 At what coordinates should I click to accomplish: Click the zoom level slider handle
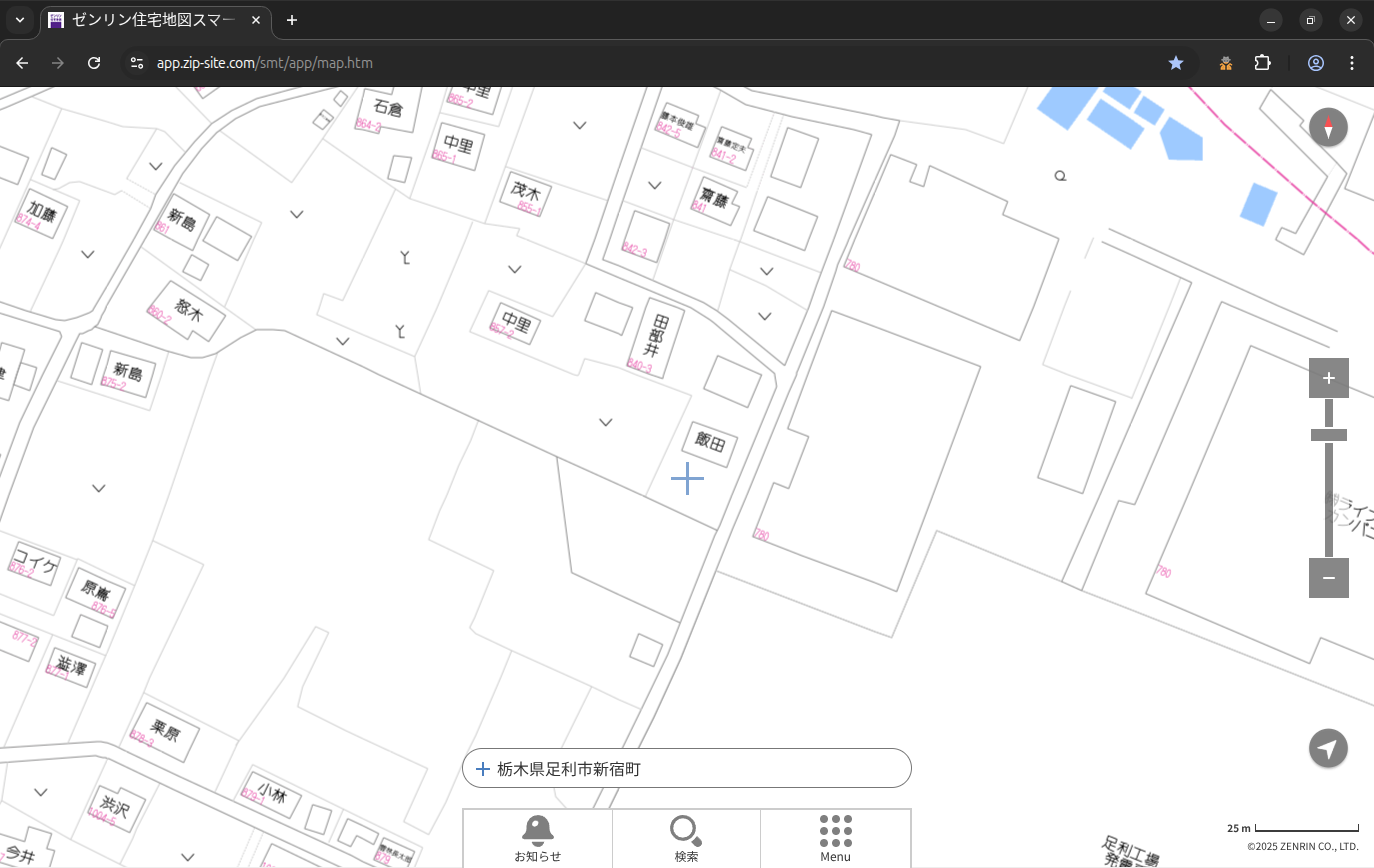(x=1328, y=435)
